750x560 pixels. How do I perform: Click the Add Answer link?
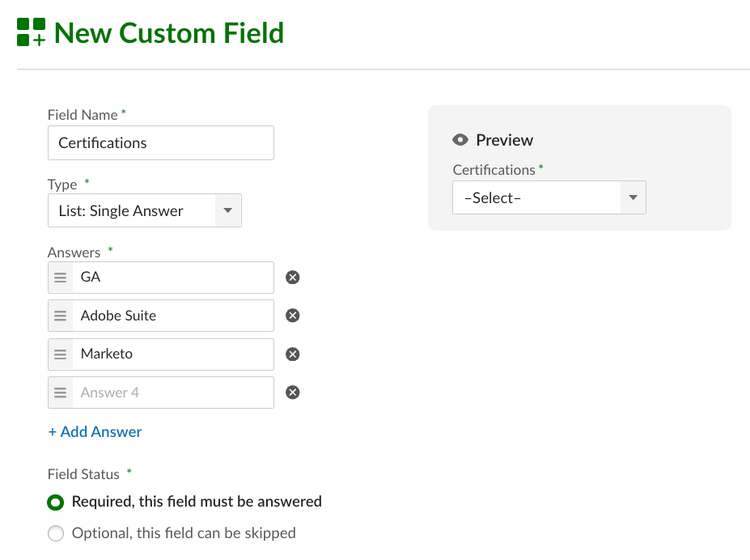tap(95, 432)
